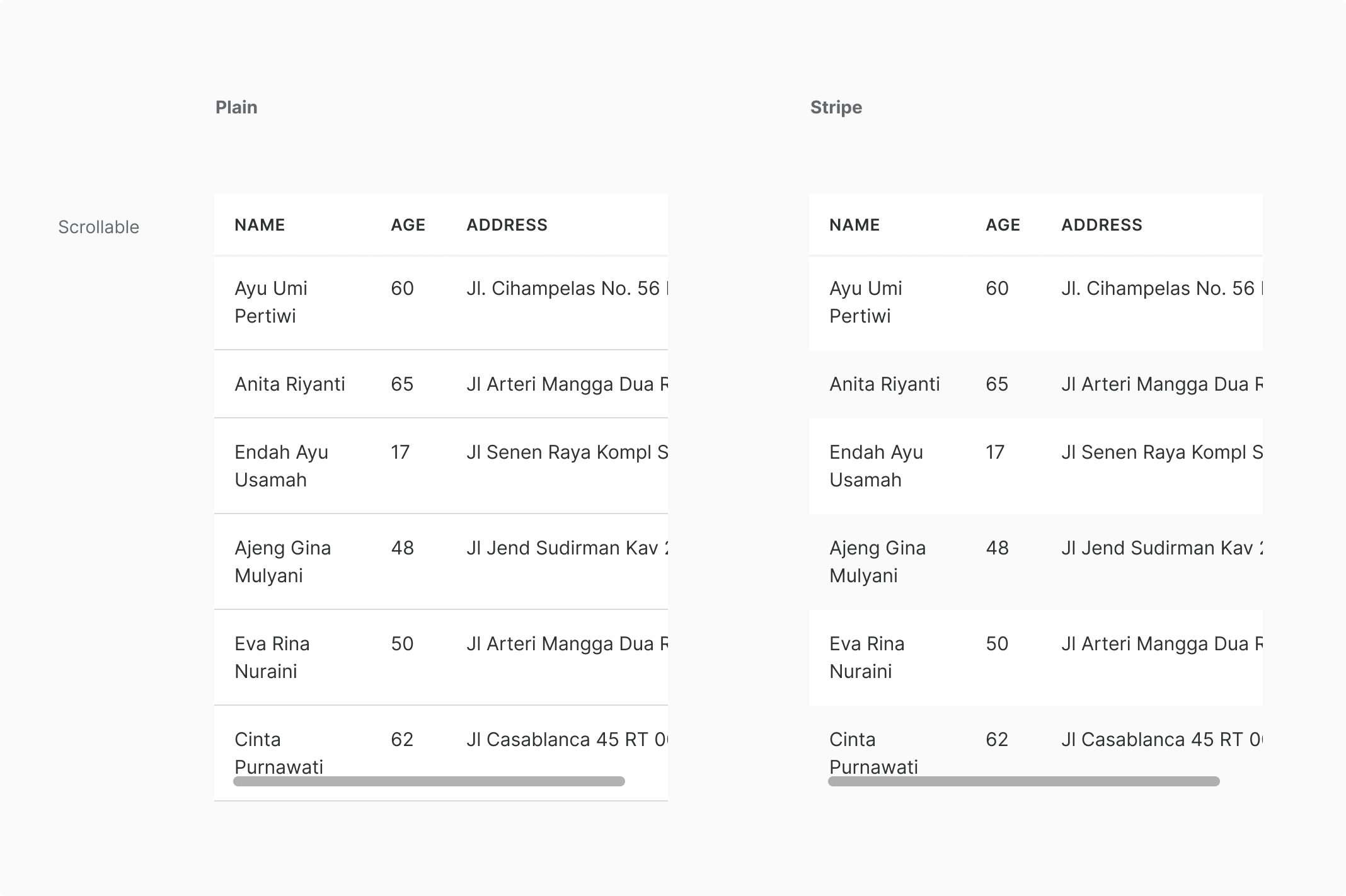
Task: Click age 48 cell in Plain table
Action: click(402, 548)
